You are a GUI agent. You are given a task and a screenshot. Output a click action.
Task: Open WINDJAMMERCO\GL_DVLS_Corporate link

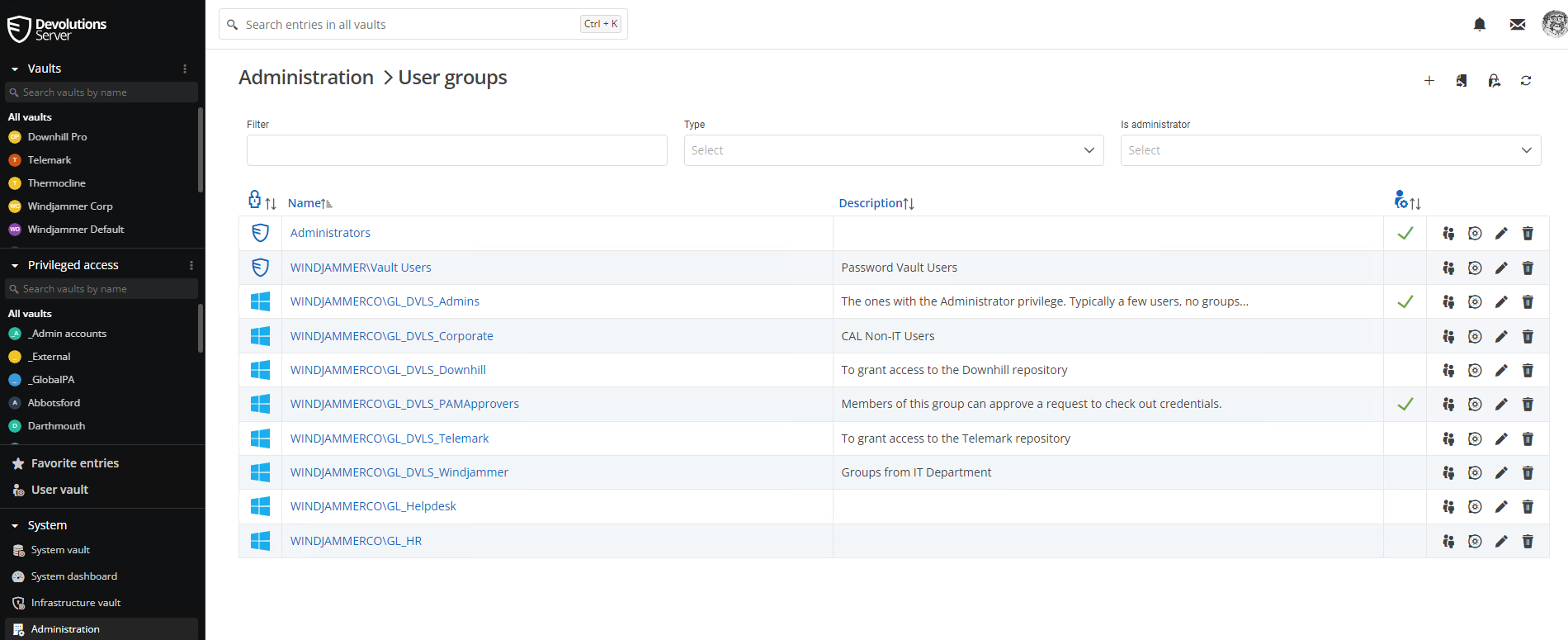(391, 336)
